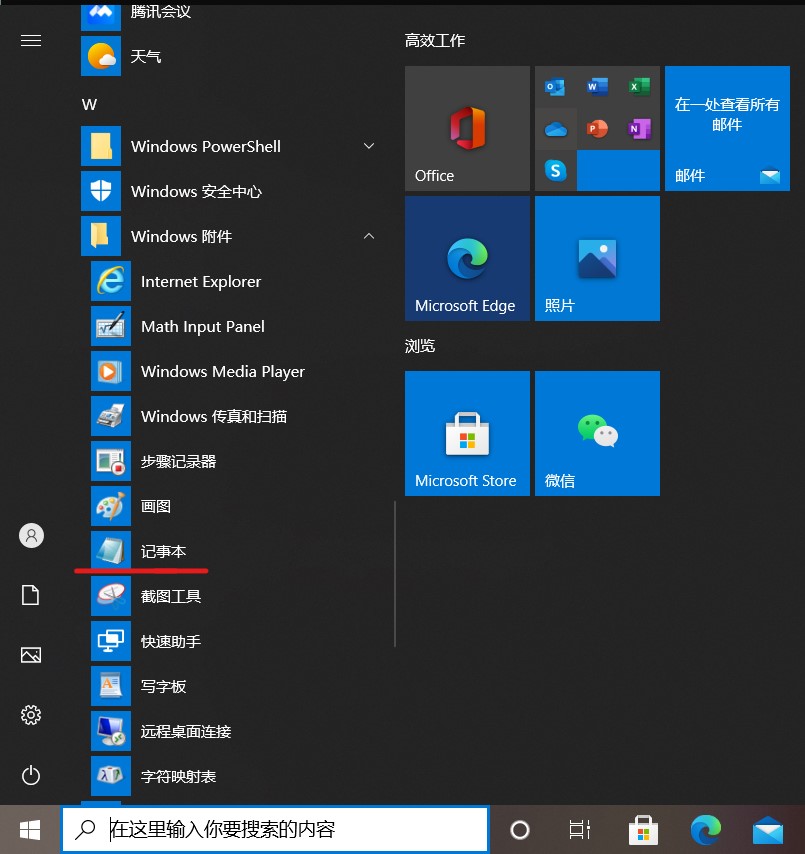This screenshot has width=805, height=854.
Task: Open the Tencent Meeting (腾讯会议) app icon
Action: tap(101, 15)
